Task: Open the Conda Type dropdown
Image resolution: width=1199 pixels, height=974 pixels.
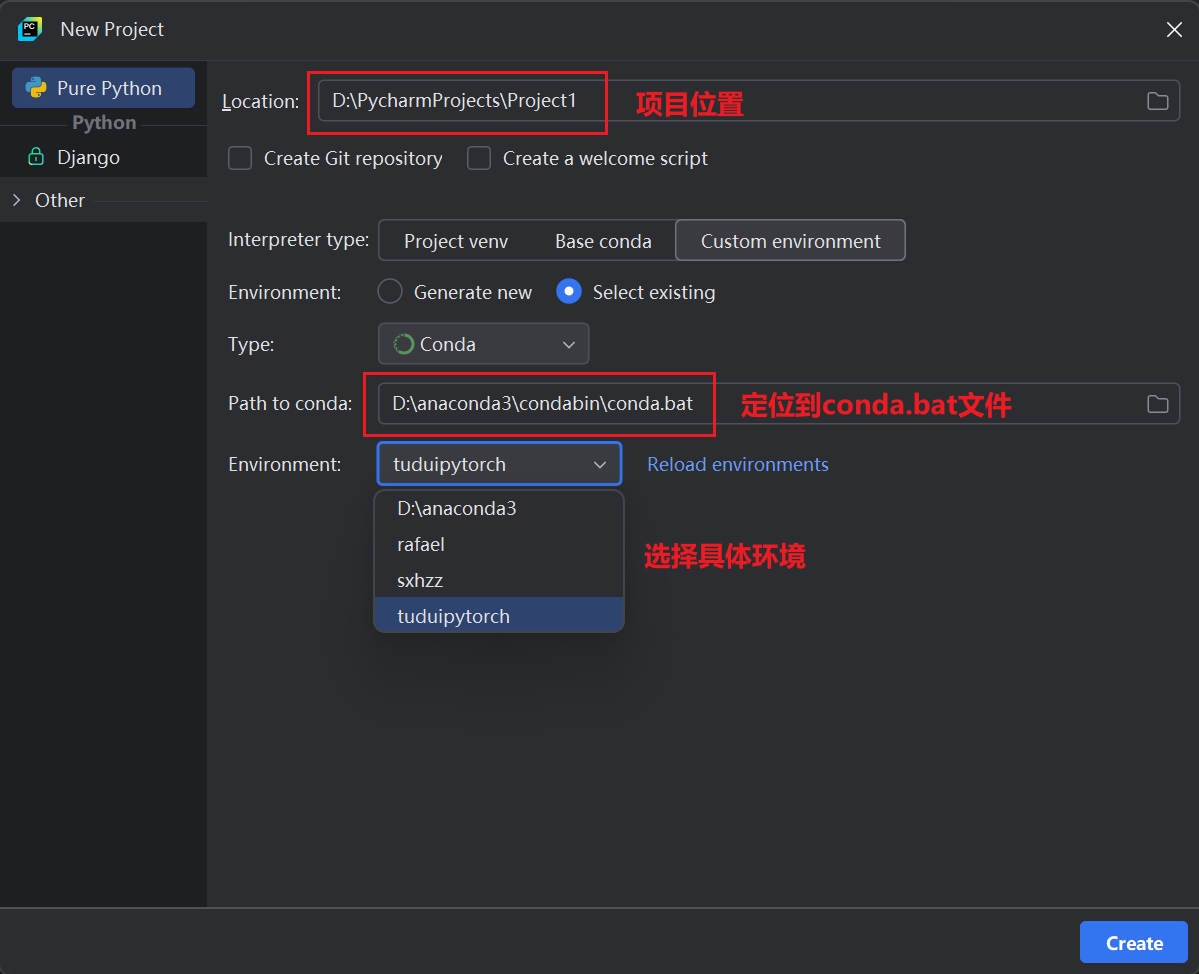Action: point(483,344)
